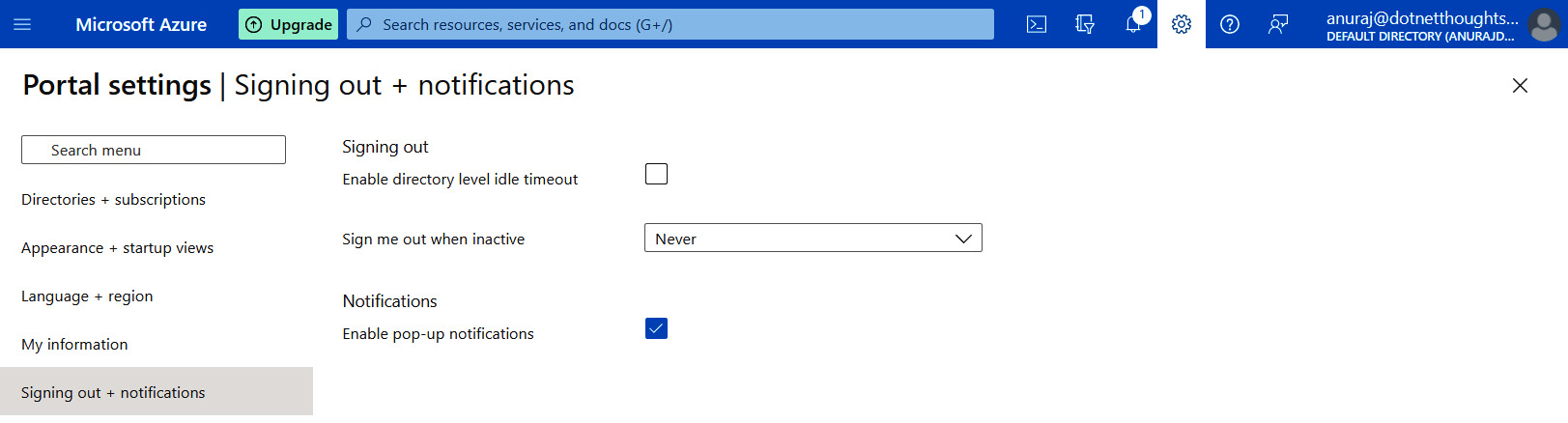Open the portal hamburger menu
1568x423 pixels.
pos(22,24)
